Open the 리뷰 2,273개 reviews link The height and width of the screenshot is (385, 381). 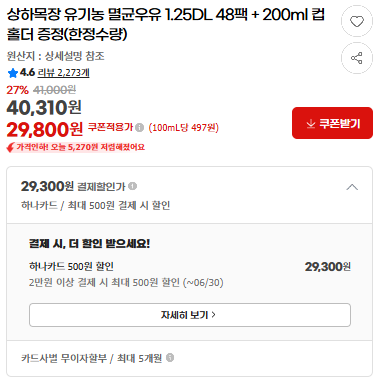click(x=63, y=73)
